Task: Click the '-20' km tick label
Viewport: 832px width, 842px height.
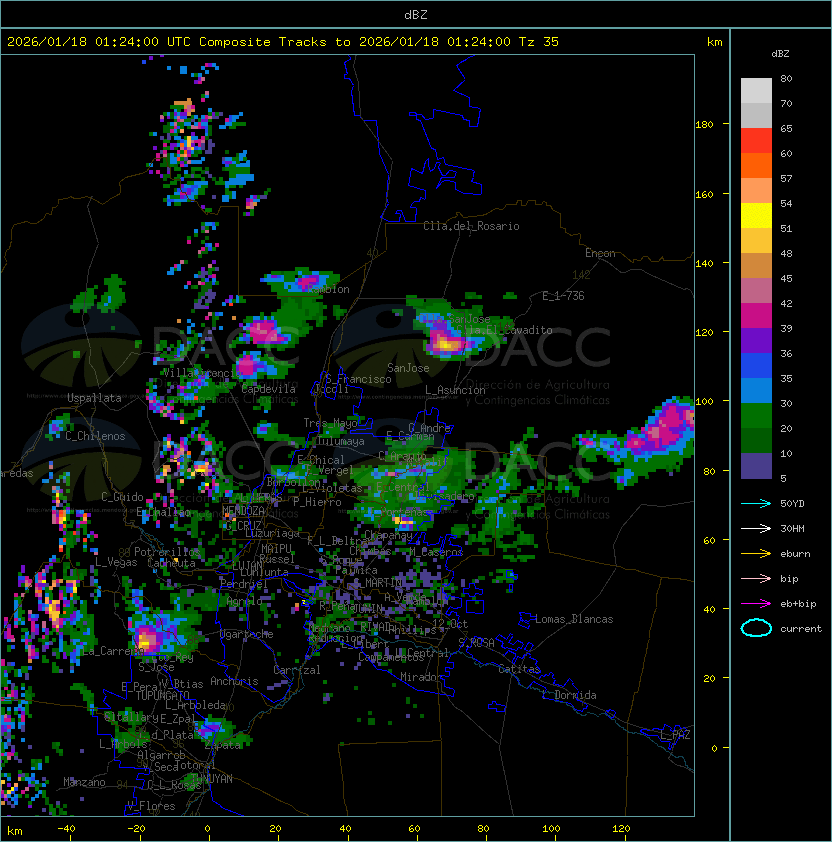Action: [136, 829]
